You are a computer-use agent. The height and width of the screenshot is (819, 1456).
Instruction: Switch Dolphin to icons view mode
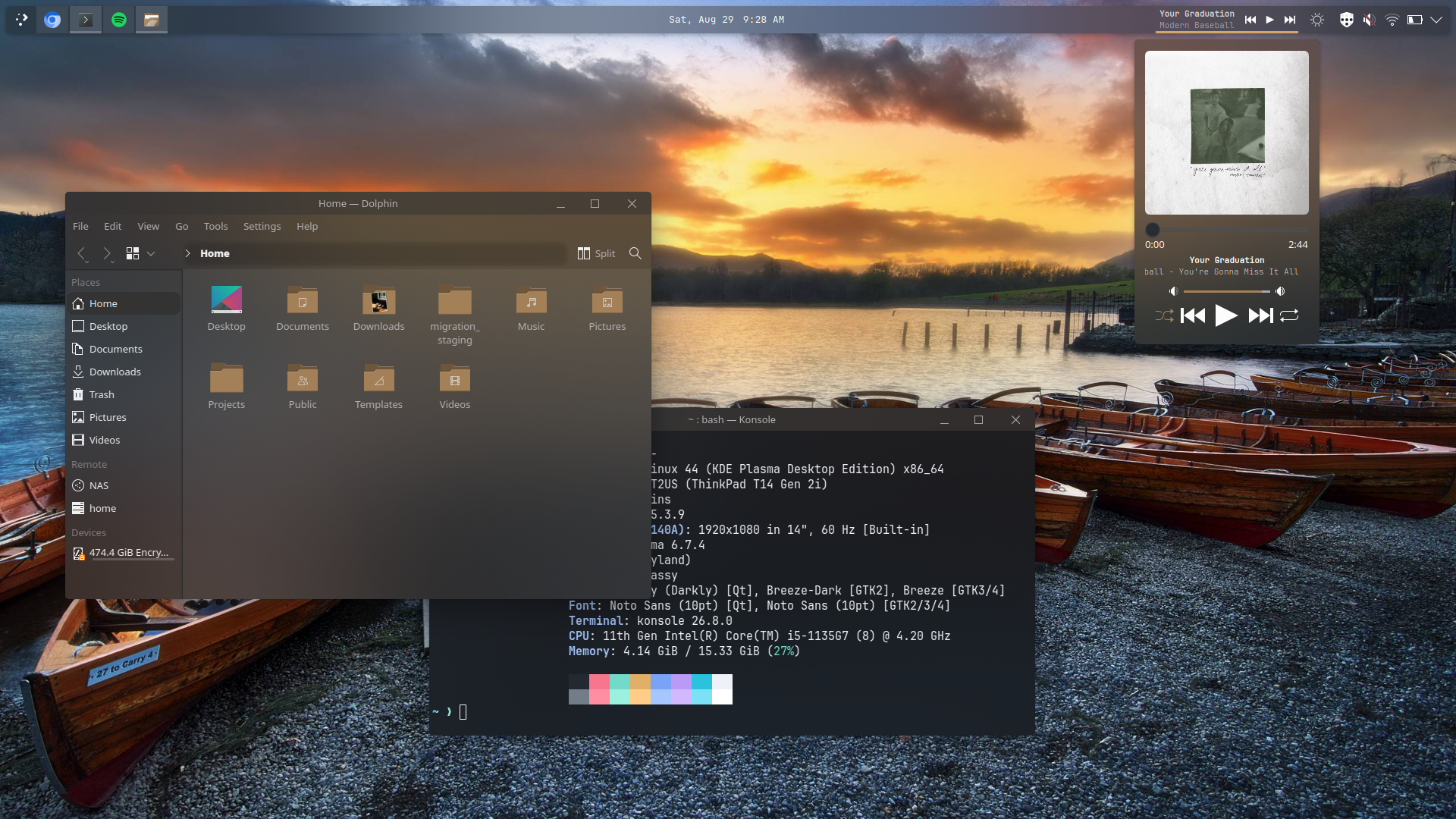click(133, 253)
